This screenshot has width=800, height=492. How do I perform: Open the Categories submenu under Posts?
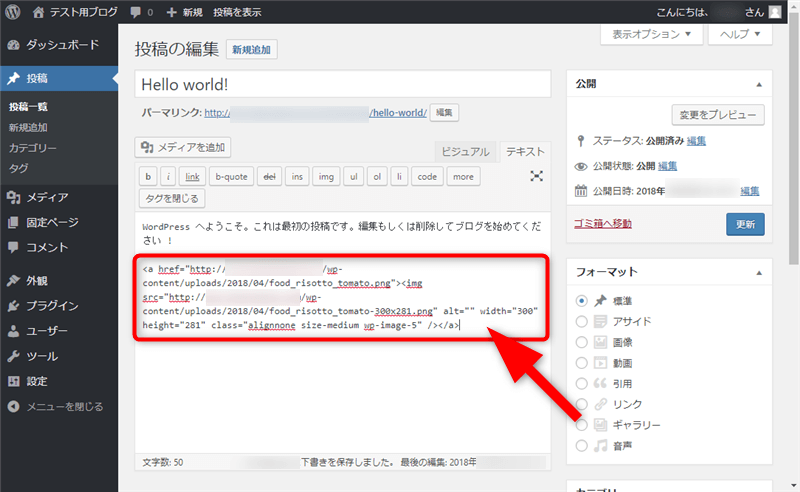tap(32, 148)
